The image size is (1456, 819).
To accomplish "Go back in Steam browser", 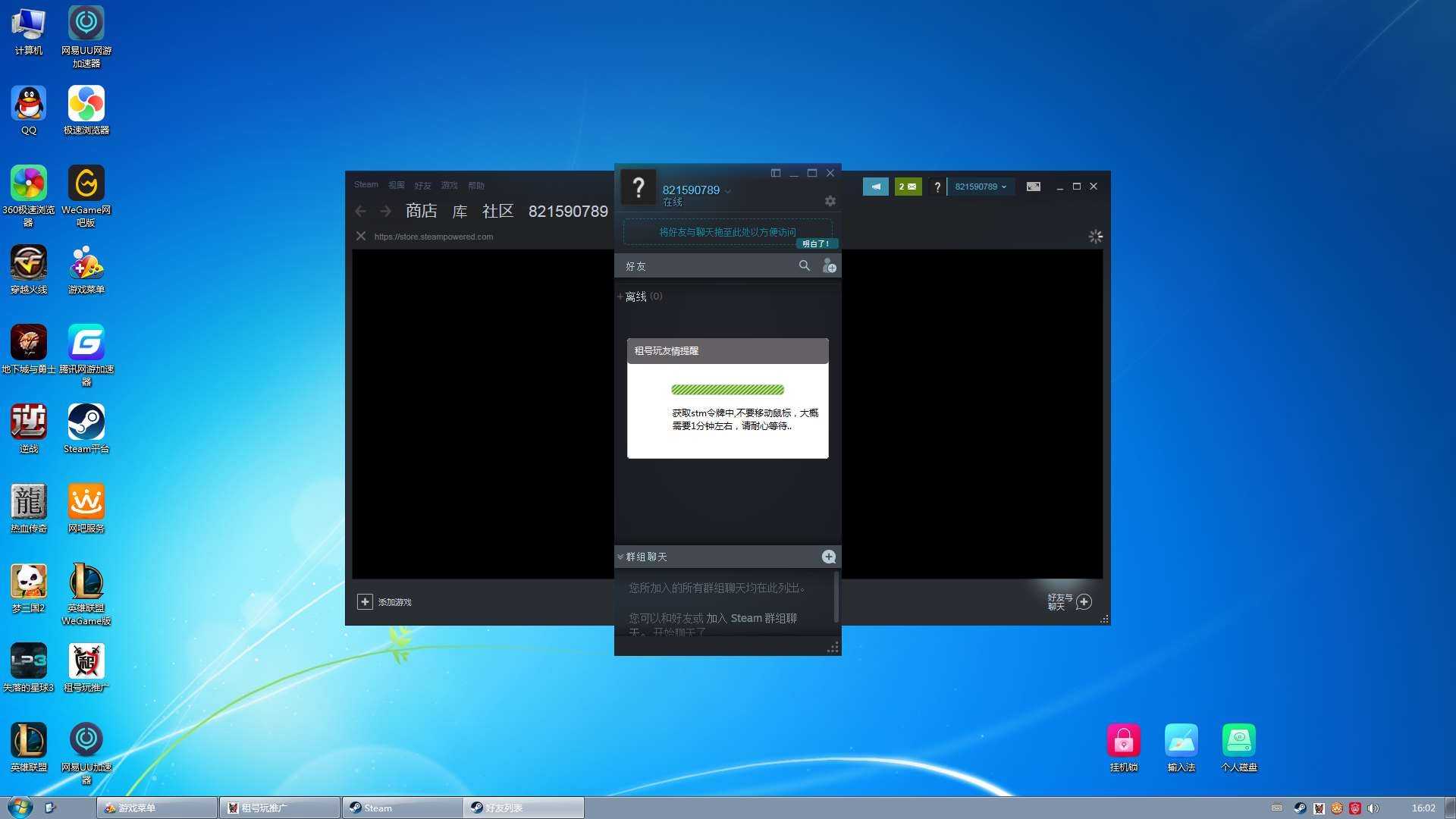I will click(361, 212).
